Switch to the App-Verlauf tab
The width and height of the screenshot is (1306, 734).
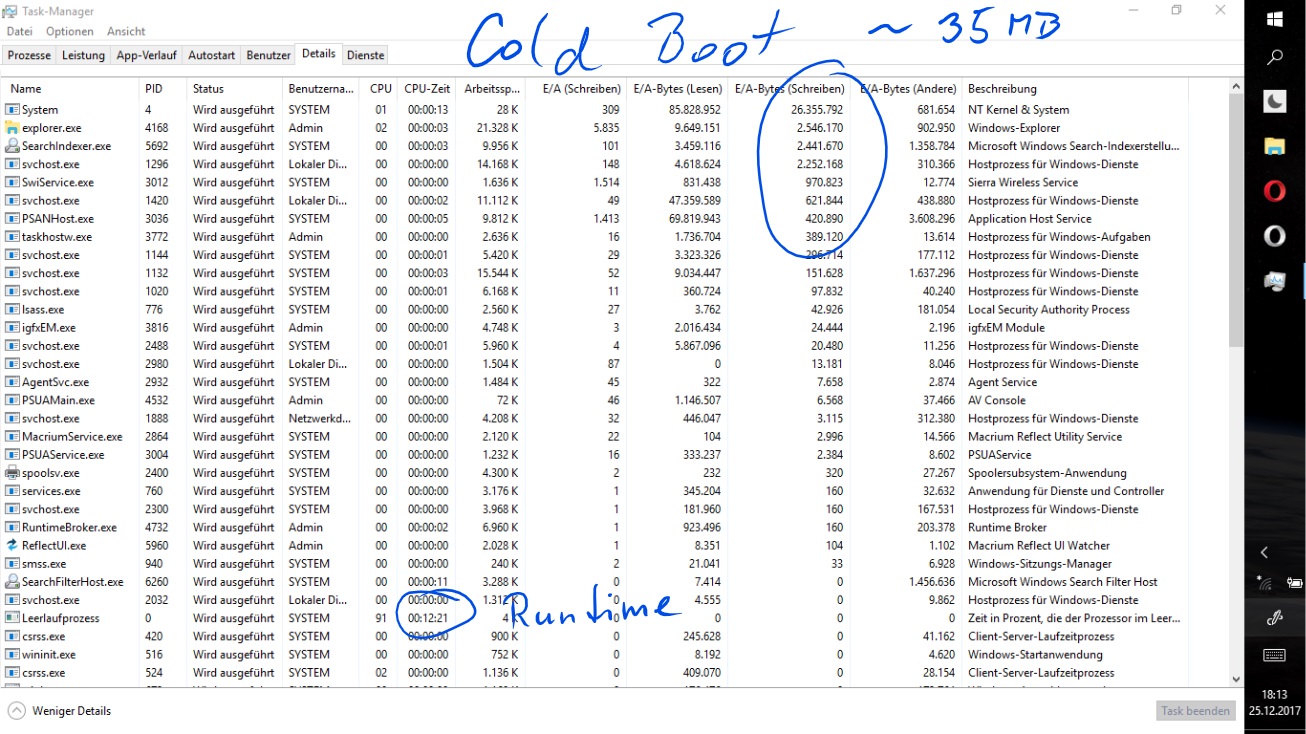coord(146,55)
